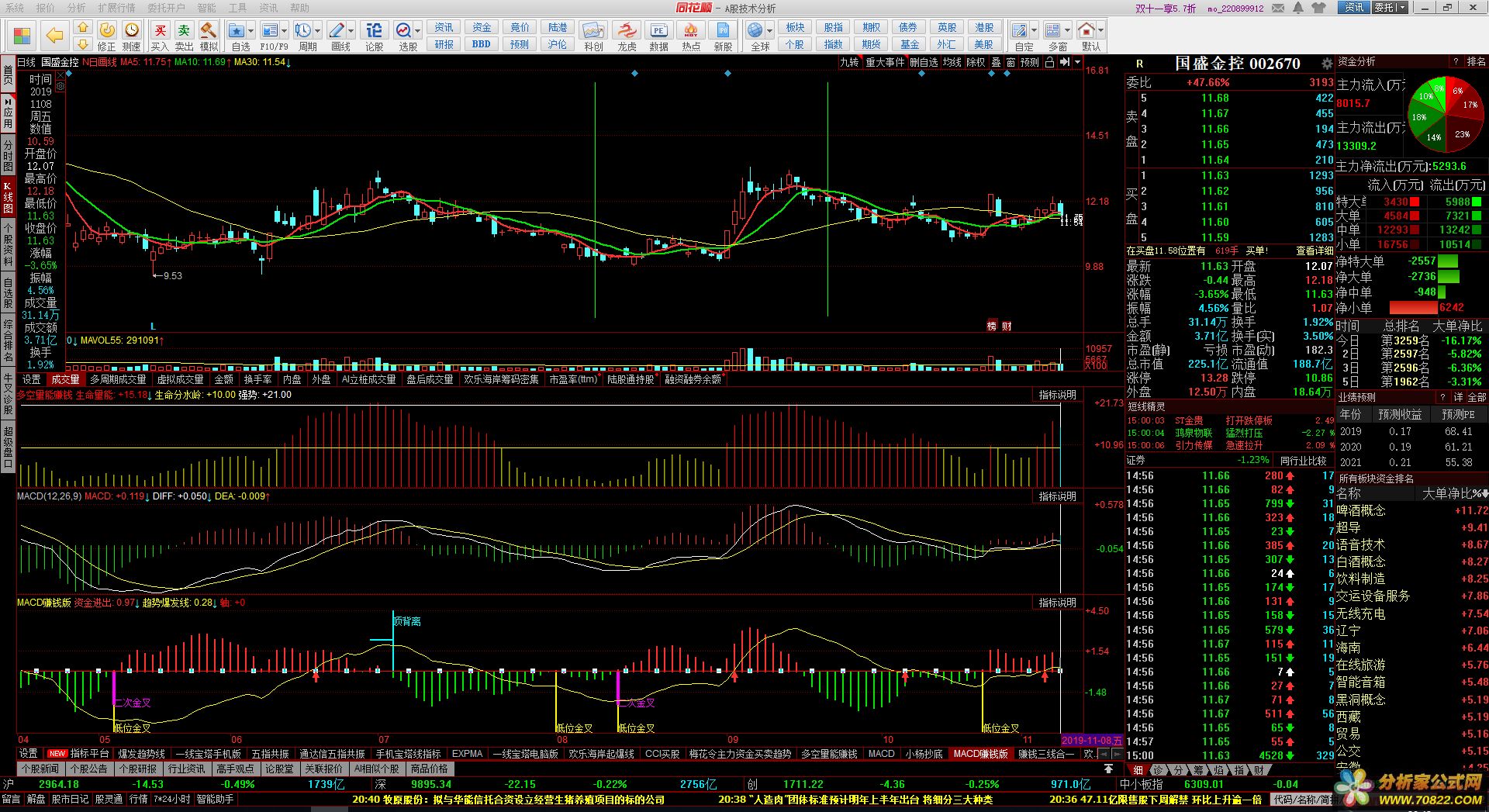This screenshot has width=1489, height=812.
Task: Open the 论股 stock discussion icon
Action: click(374, 35)
